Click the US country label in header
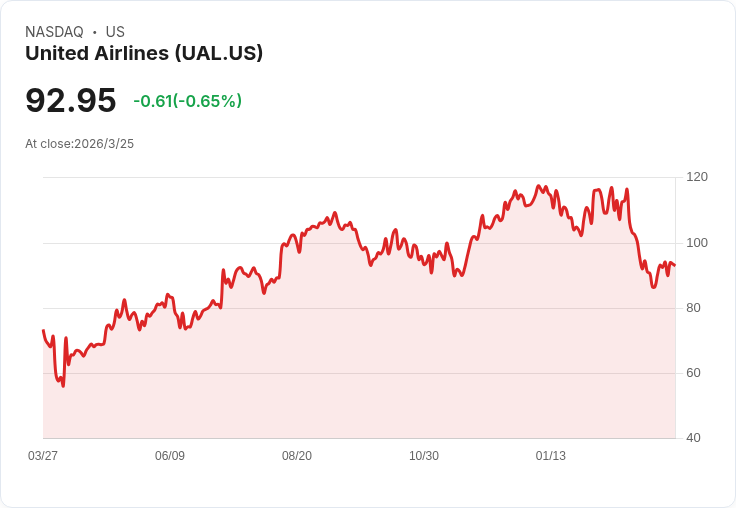736x508 pixels. coord(115,31)
